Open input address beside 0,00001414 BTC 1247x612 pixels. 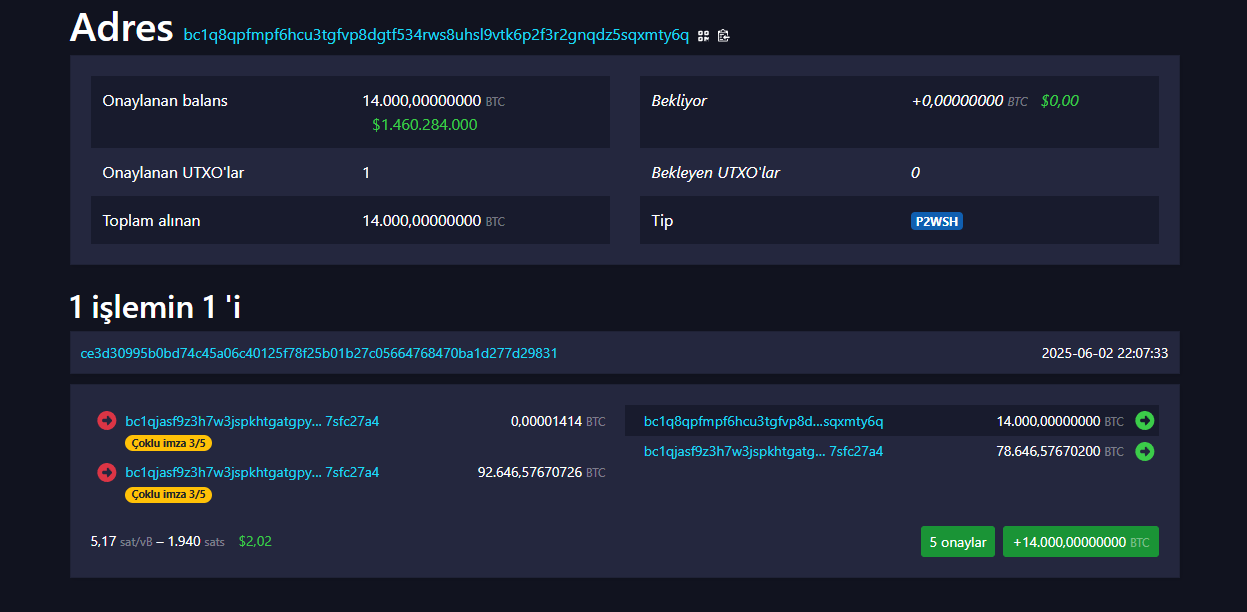click(x=252, y=421)
